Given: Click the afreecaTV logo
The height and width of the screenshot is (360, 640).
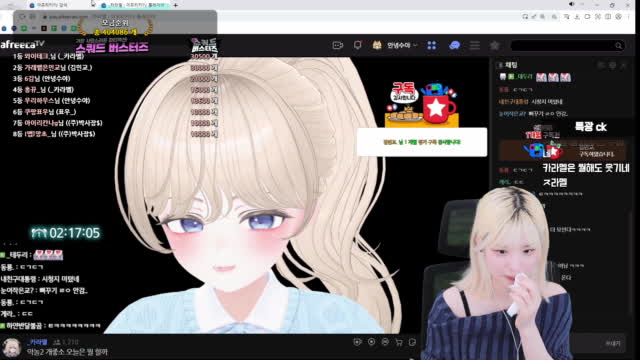Looking at the screenshot, I should click(22, 44).
